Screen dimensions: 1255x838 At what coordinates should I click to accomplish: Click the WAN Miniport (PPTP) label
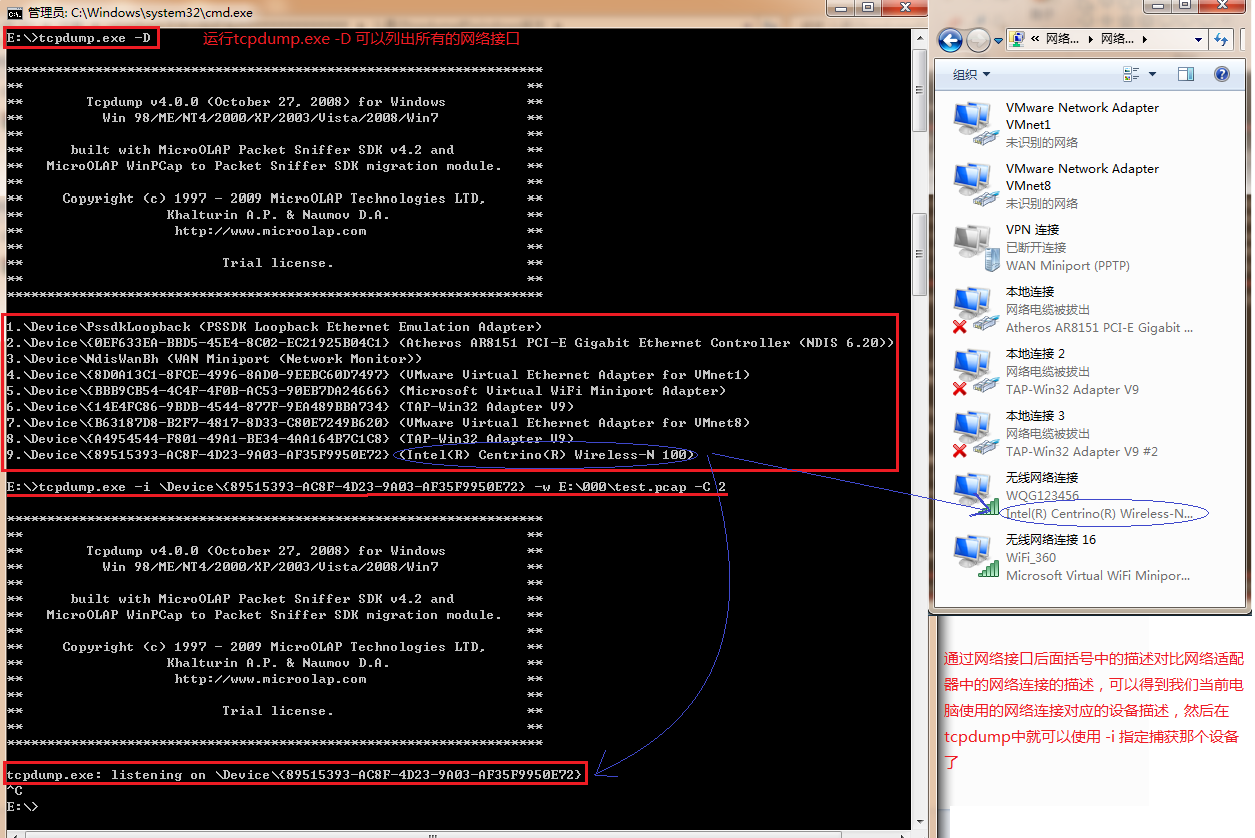tap(1070, 266)
